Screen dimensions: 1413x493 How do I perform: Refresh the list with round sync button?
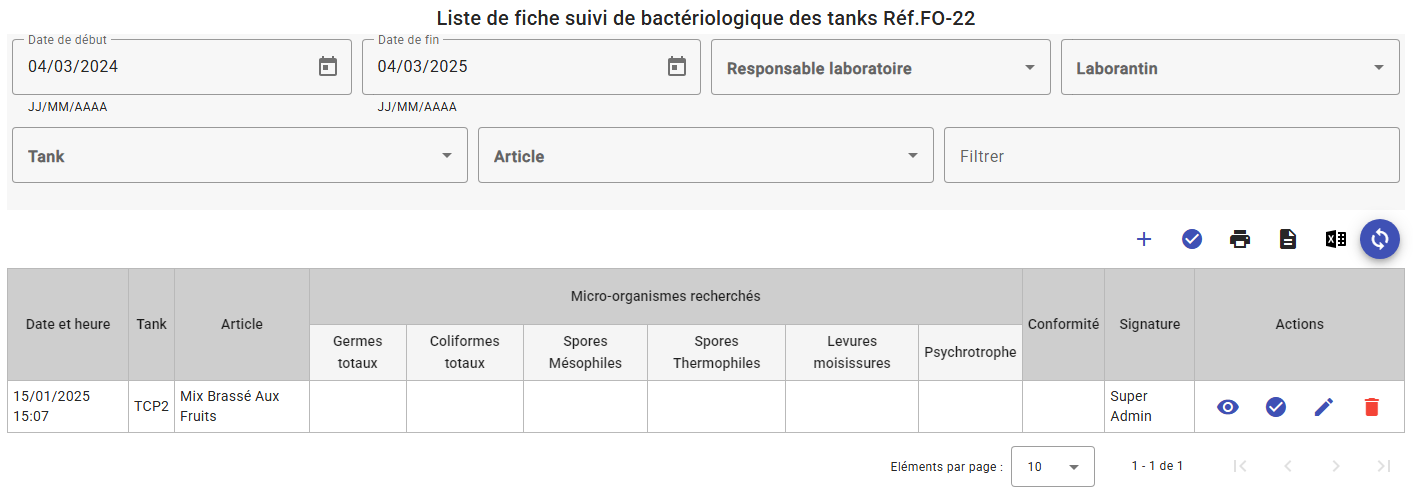(1380, 239)
